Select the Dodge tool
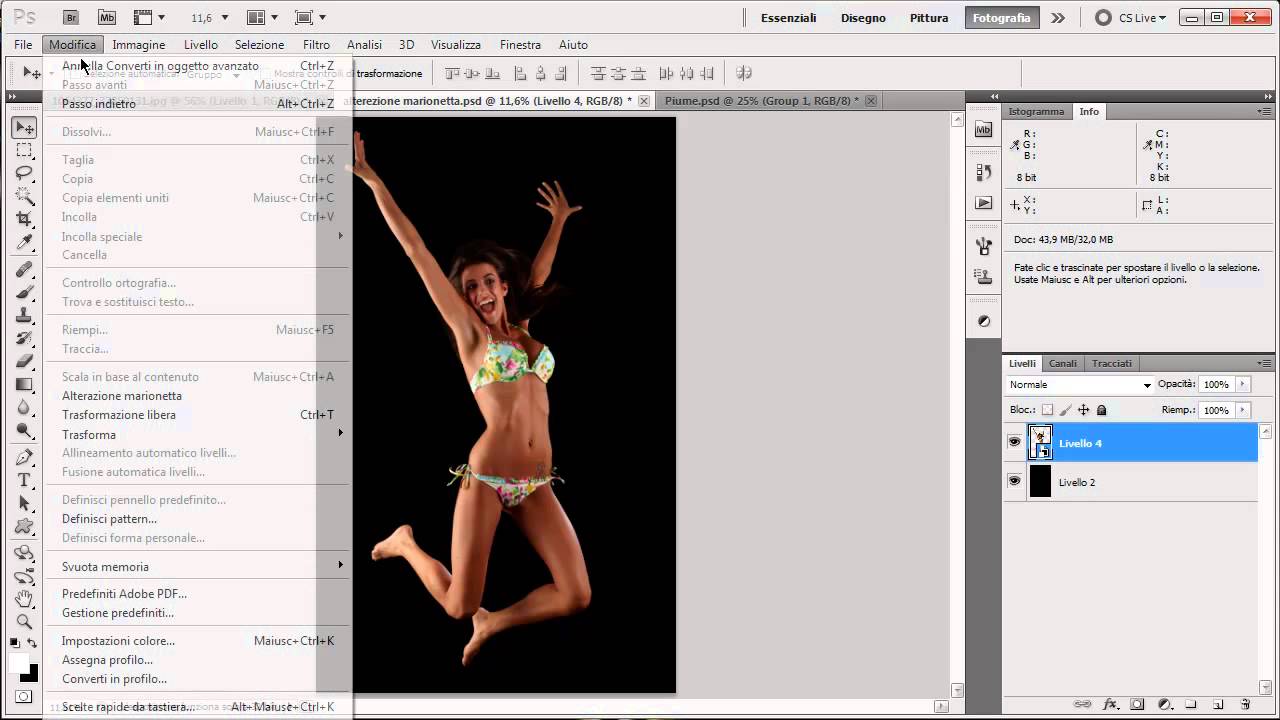The height and width of the screenshot is (720, 1280). coord(25,430)
